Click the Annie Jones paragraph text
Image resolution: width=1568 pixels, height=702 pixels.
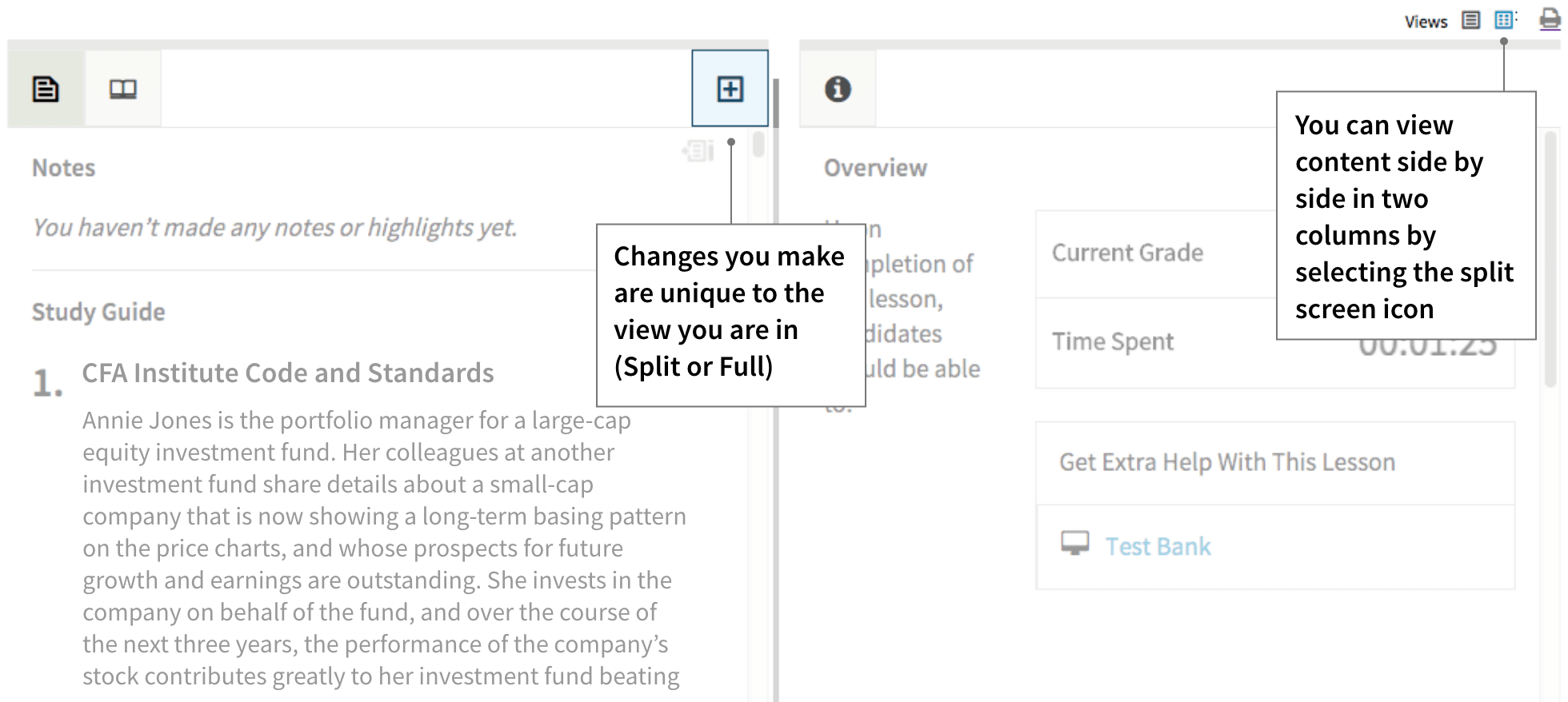pos(384,548)
